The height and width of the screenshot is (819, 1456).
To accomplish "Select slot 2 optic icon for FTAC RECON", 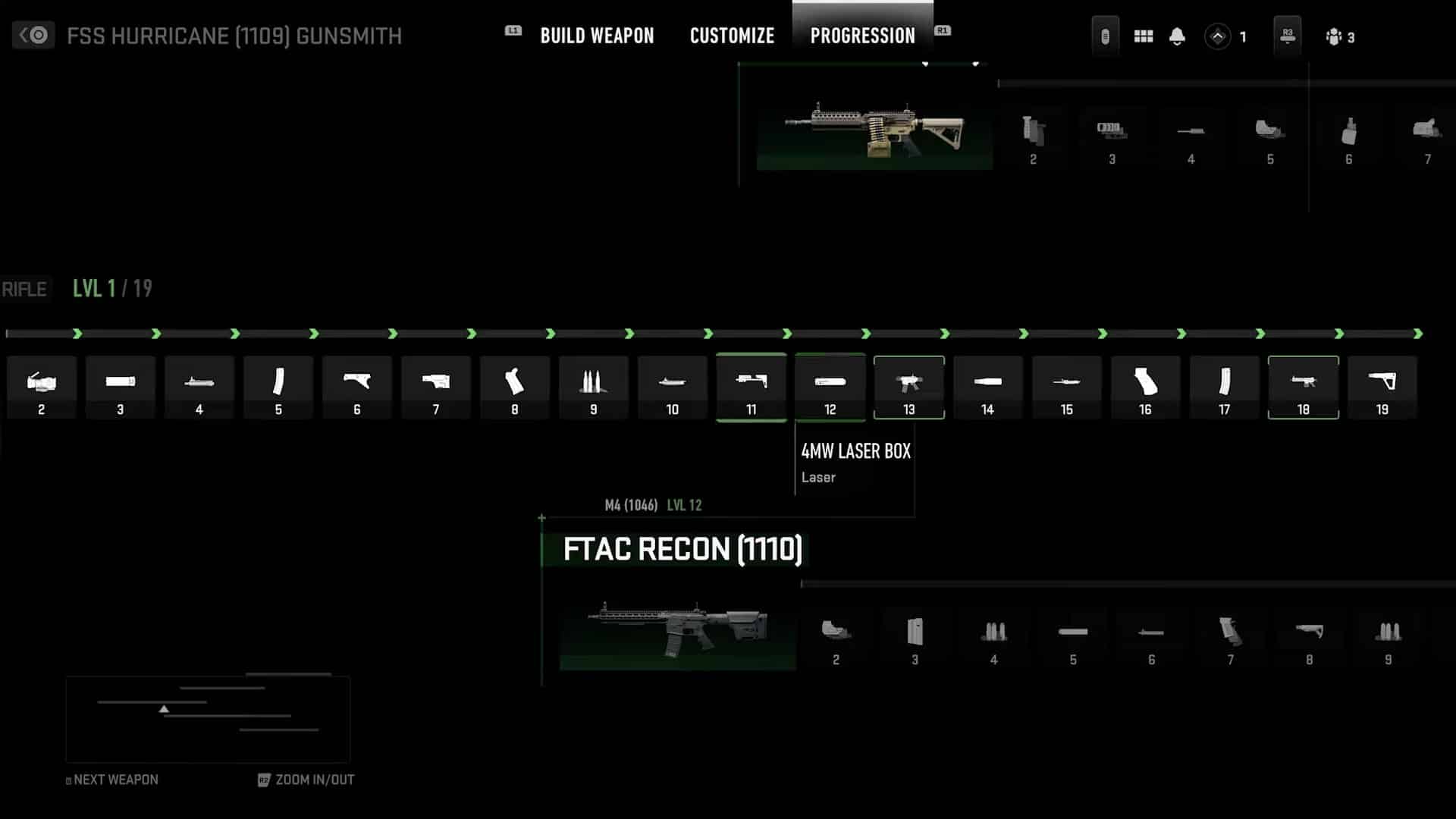I will (835, 630).
